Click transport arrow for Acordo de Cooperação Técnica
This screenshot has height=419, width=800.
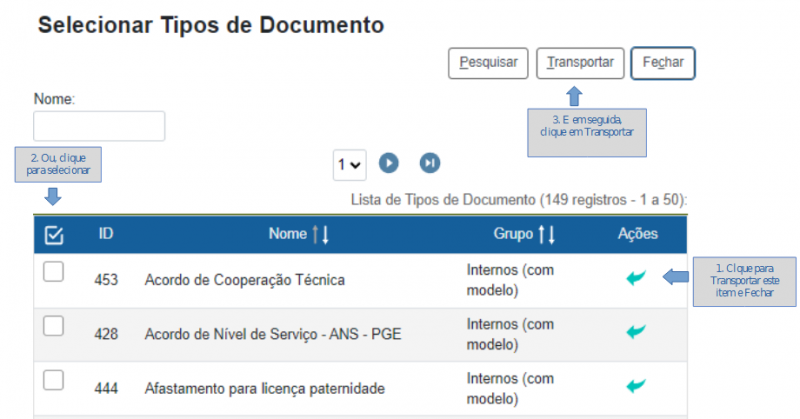pos(636,278)
